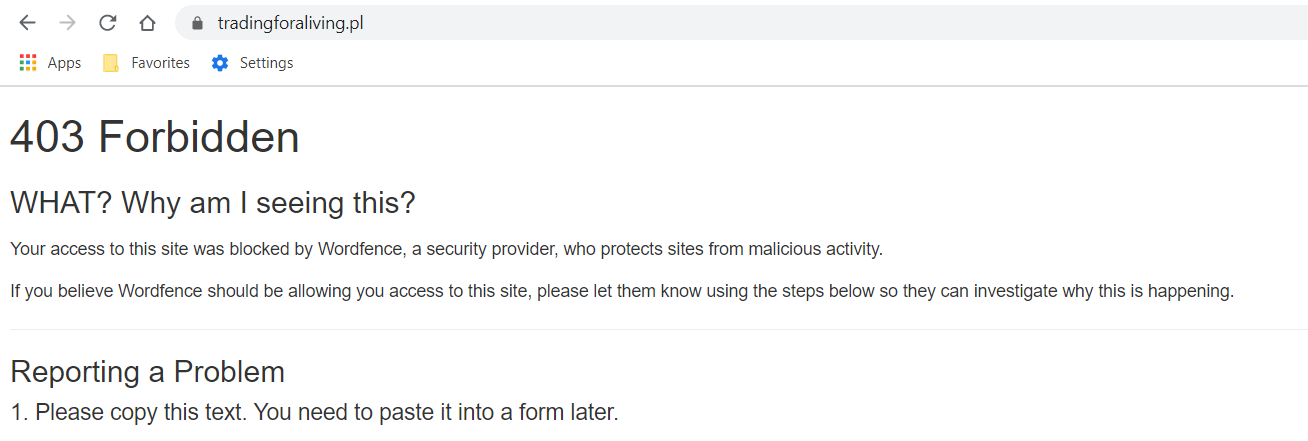
Task: Open site info via the padlock icon
Action: coord(196,23)
